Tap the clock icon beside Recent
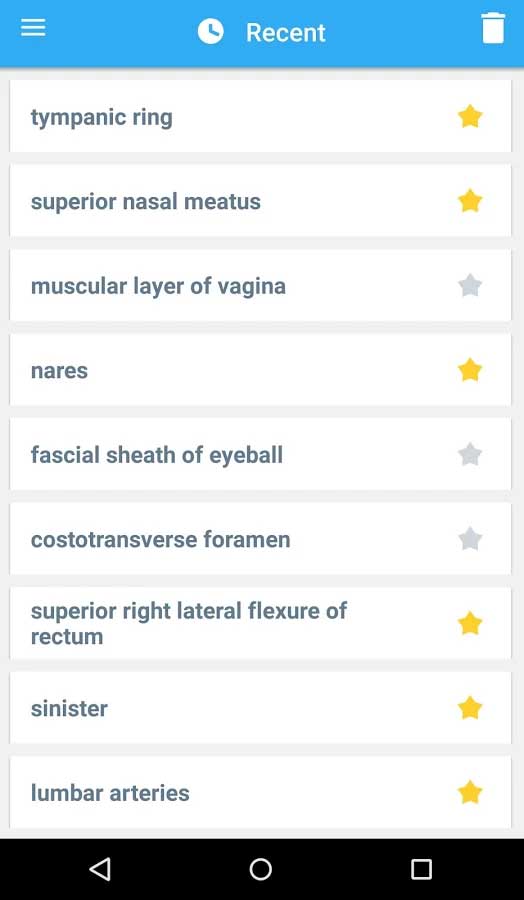The width and height of the screenshot is (524, 900). point(211,32)
